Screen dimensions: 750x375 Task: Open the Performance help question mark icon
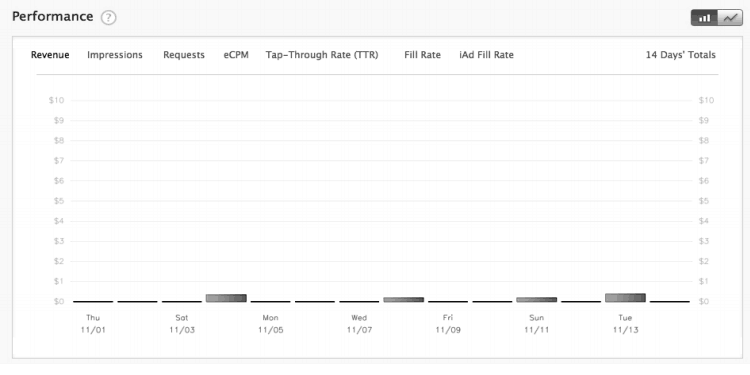click(x=109, y=18)
